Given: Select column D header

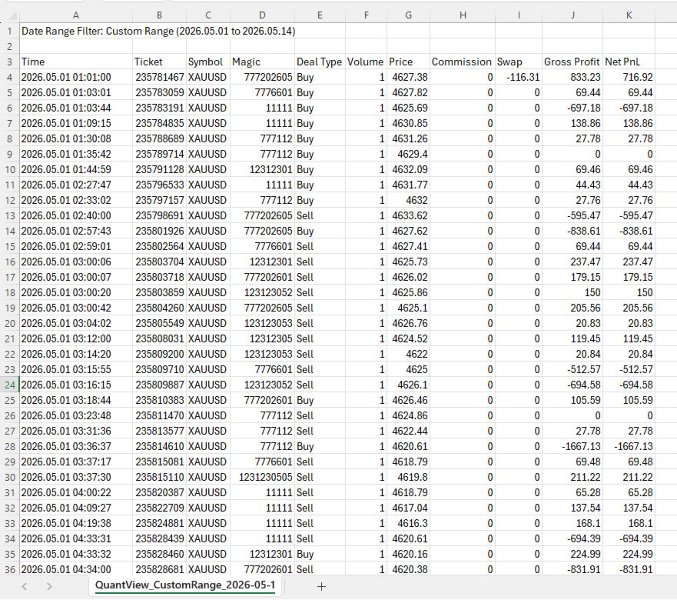Looking at the screenshot, I should [x=262, y=16].
